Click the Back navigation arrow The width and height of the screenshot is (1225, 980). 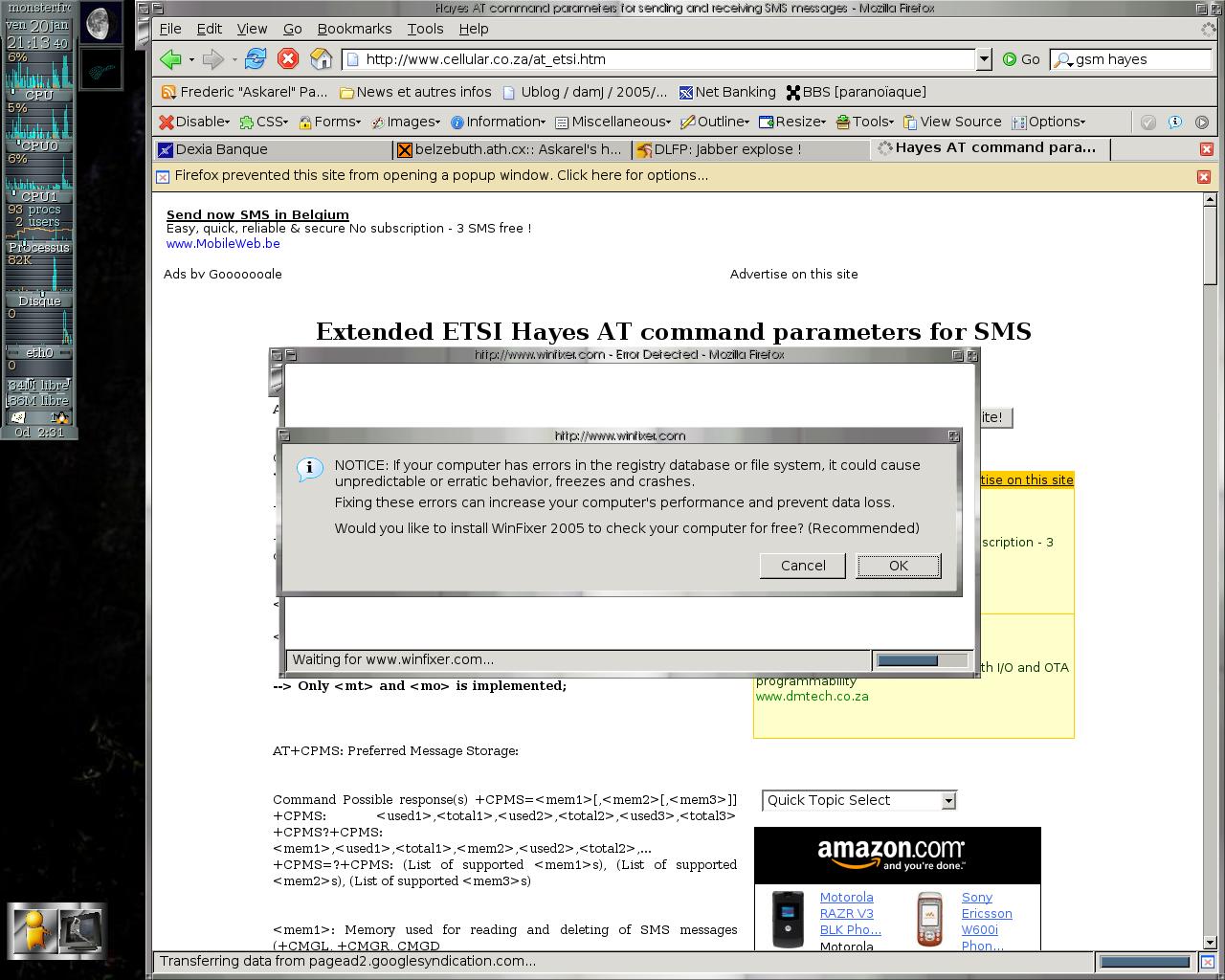(x=170, y=59)
